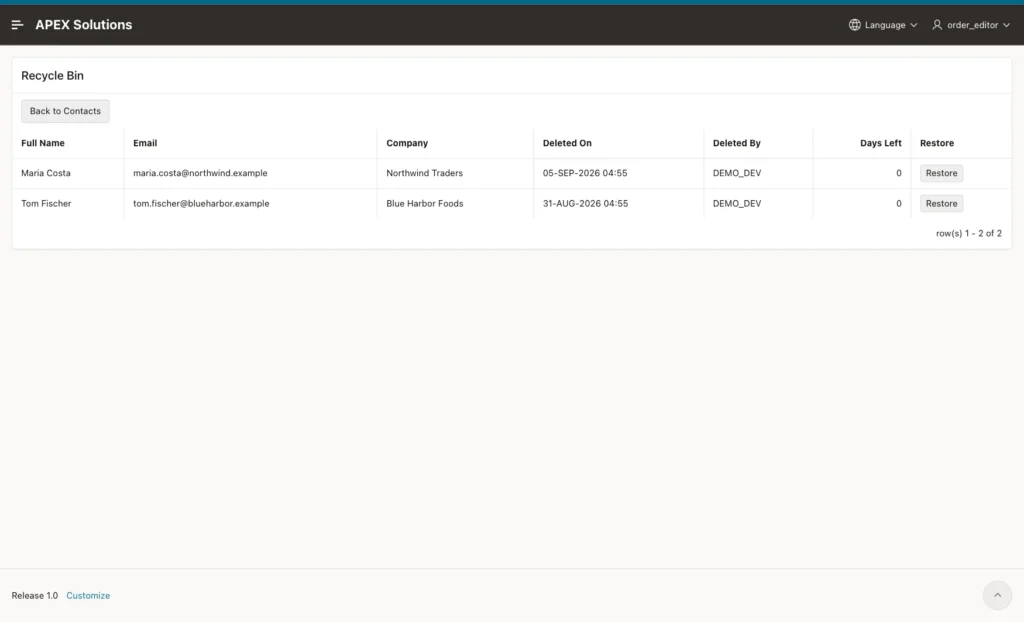1024x622 pixels.
Task: Expand the order_editor user menu chevron
Action: 1006,25
